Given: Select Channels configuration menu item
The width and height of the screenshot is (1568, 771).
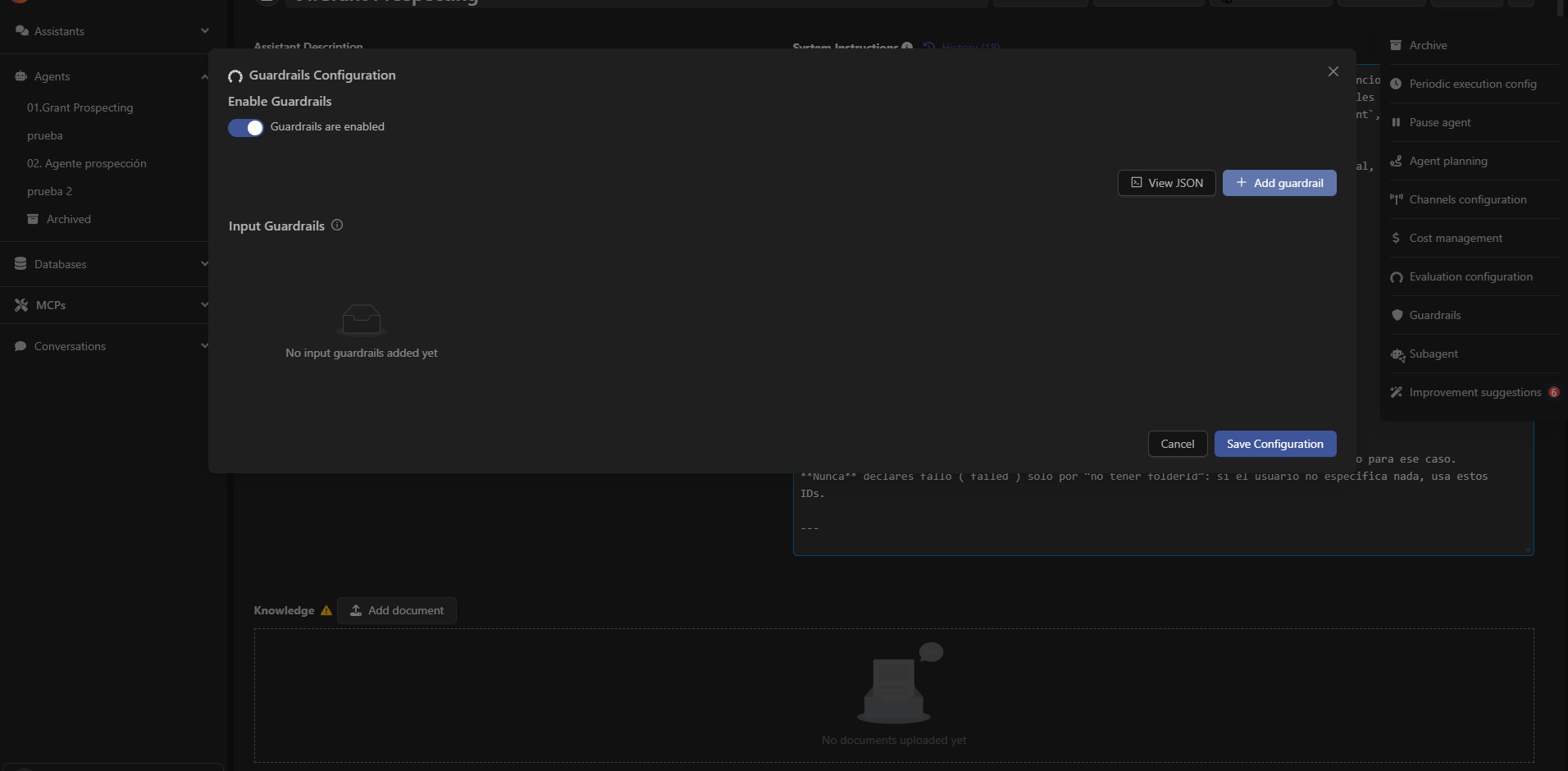Looking at the screenshot, I should (1474, 199).
